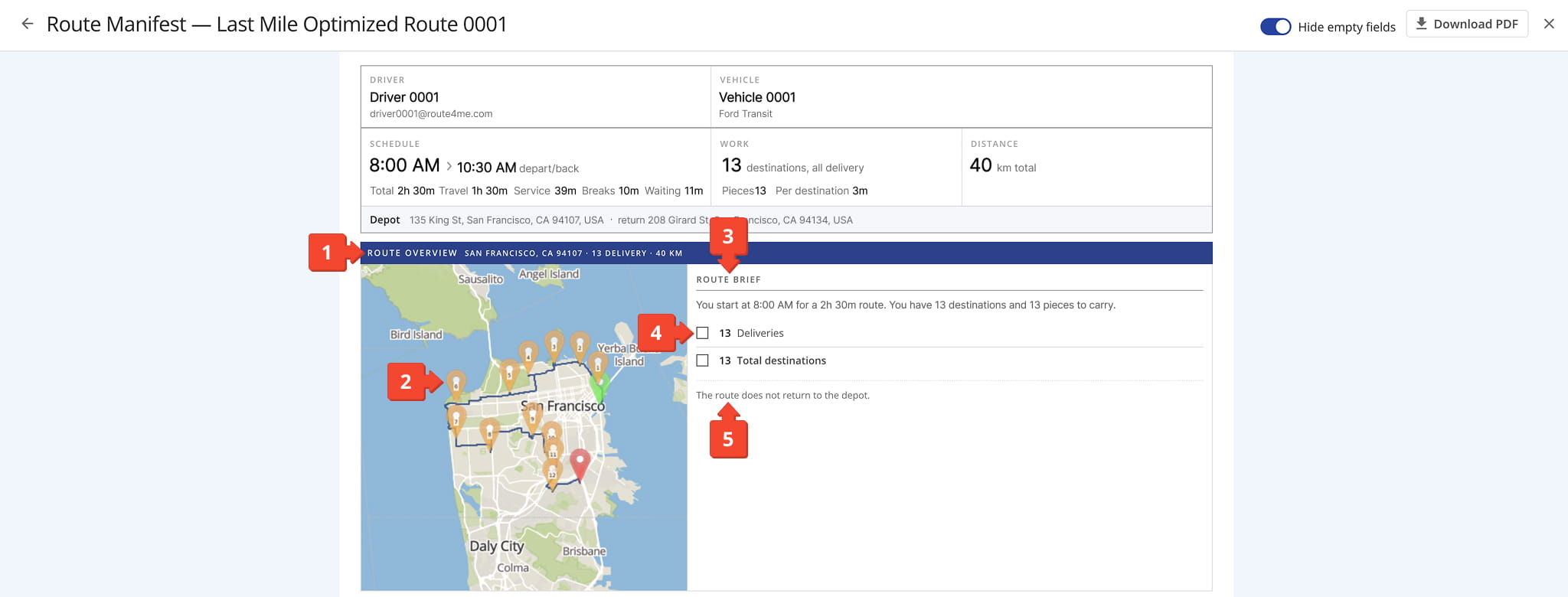The height and width of the screenshot is (597, 1568).
Task: Click the Angel Island map label
Action: (x=549, y=274)
